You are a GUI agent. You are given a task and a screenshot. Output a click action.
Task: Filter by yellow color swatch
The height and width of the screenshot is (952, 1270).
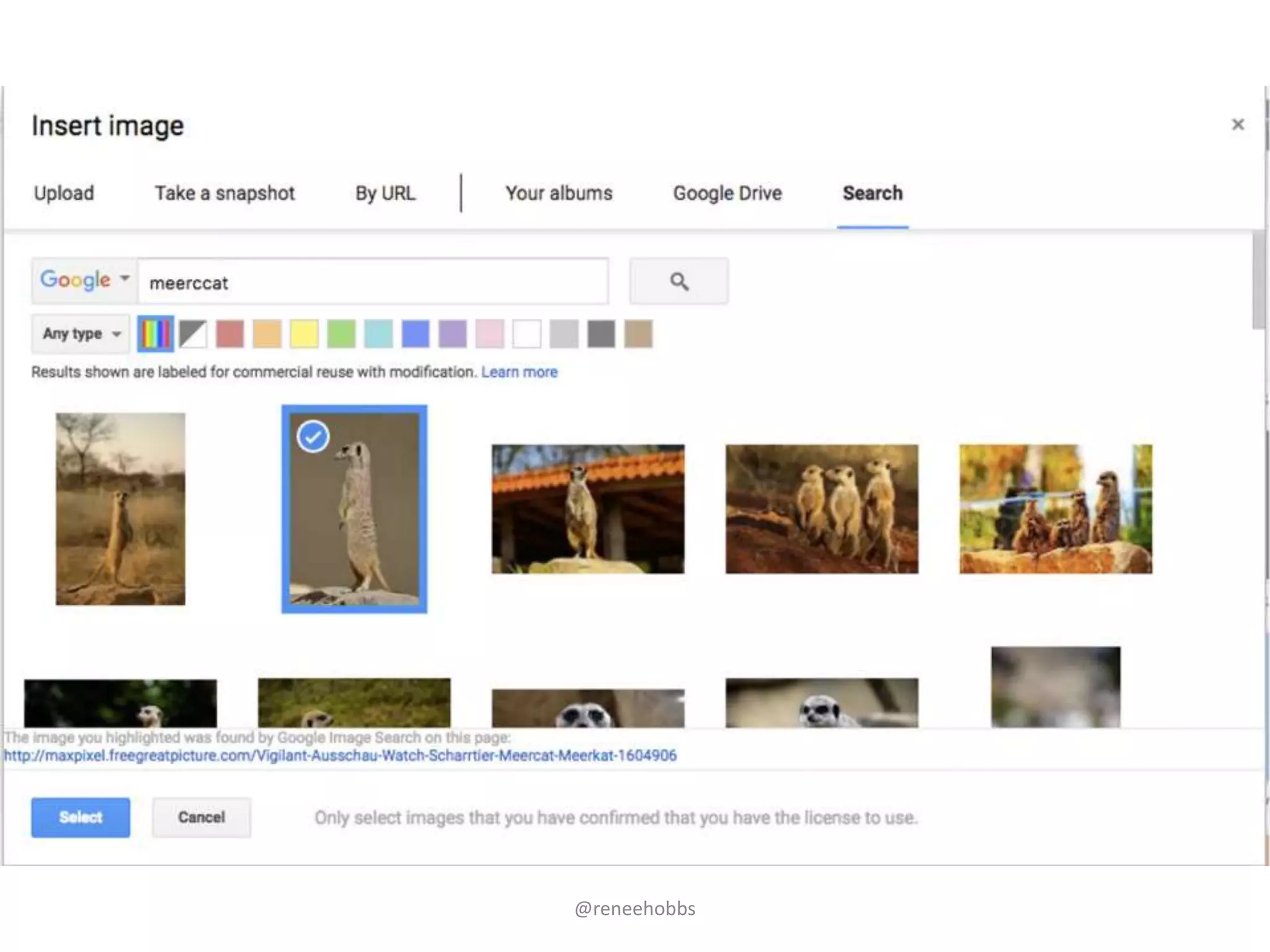coord(304,334)
